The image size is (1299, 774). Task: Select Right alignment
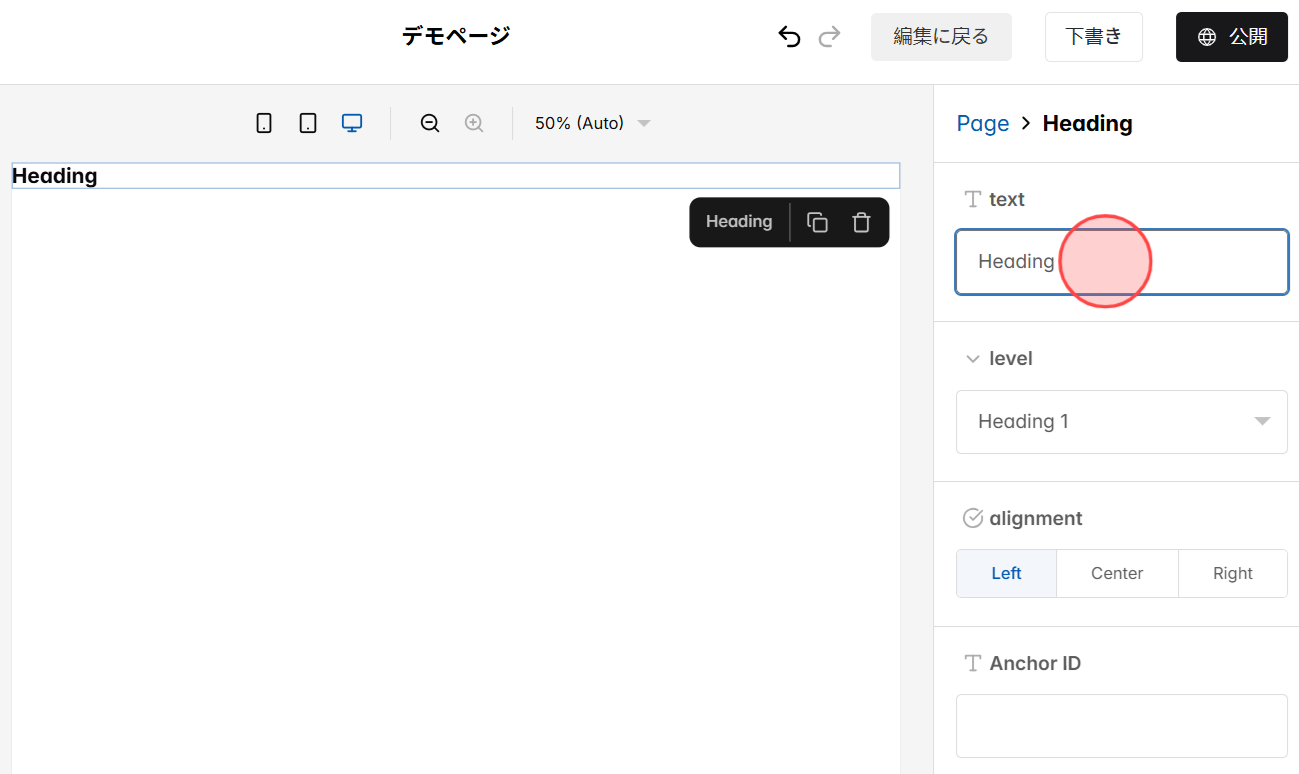coord(1232,573)
